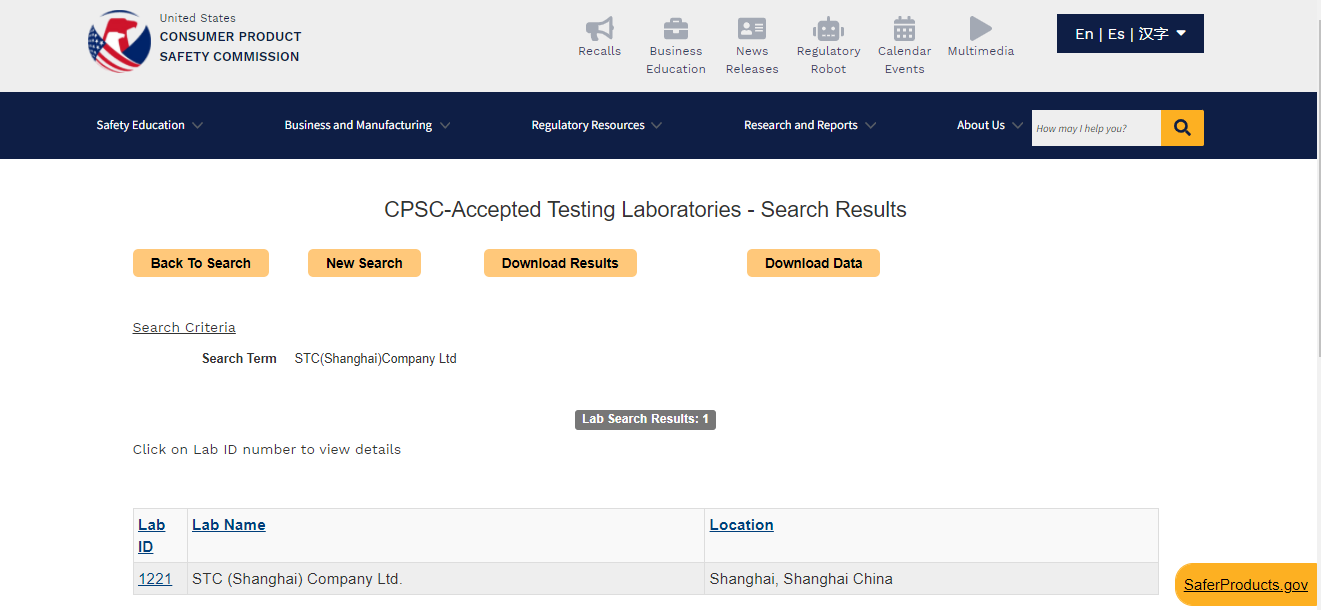Screen dimensions: 1321x610
Task: Expand the Research and Reports menu
Action: [810, 125]
